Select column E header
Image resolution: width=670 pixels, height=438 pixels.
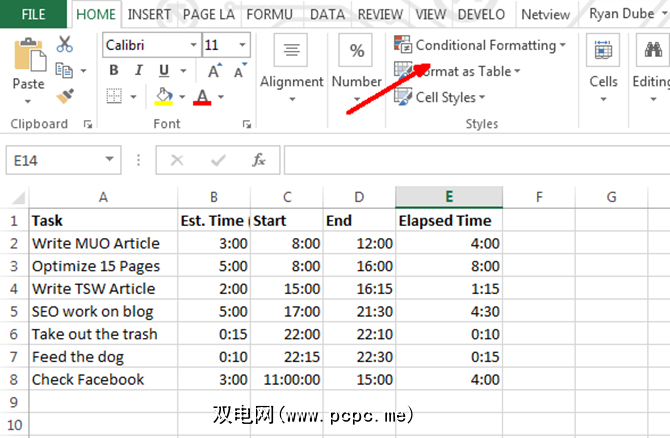click(x=449, y=197)
